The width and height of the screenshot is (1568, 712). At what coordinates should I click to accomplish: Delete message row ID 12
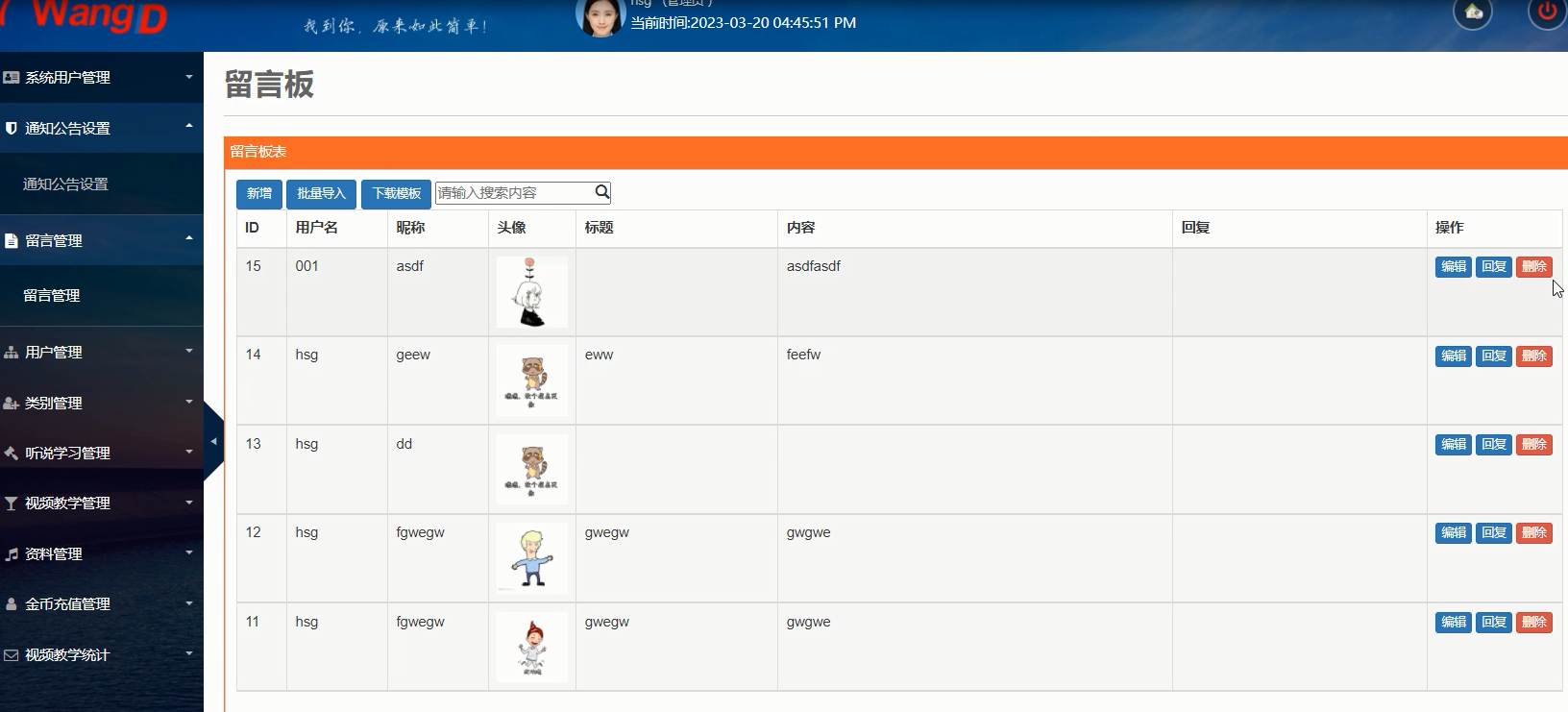pyautogui.click(x=1534, y=533)
